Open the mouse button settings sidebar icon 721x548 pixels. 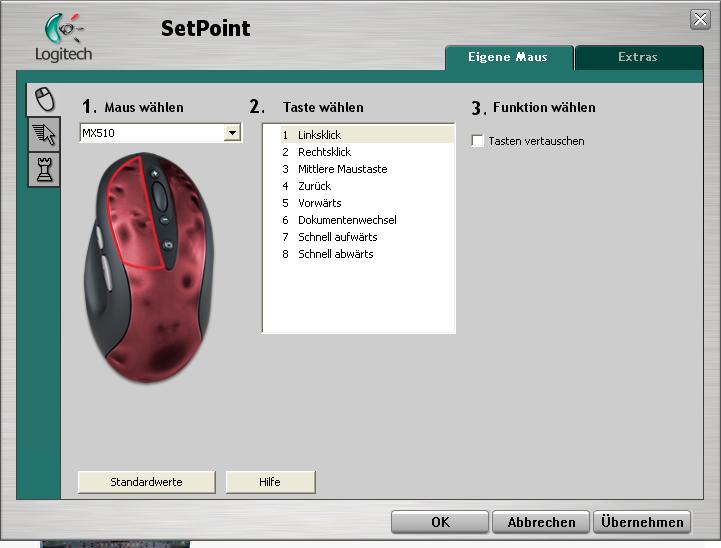click(x=44, y=99)
